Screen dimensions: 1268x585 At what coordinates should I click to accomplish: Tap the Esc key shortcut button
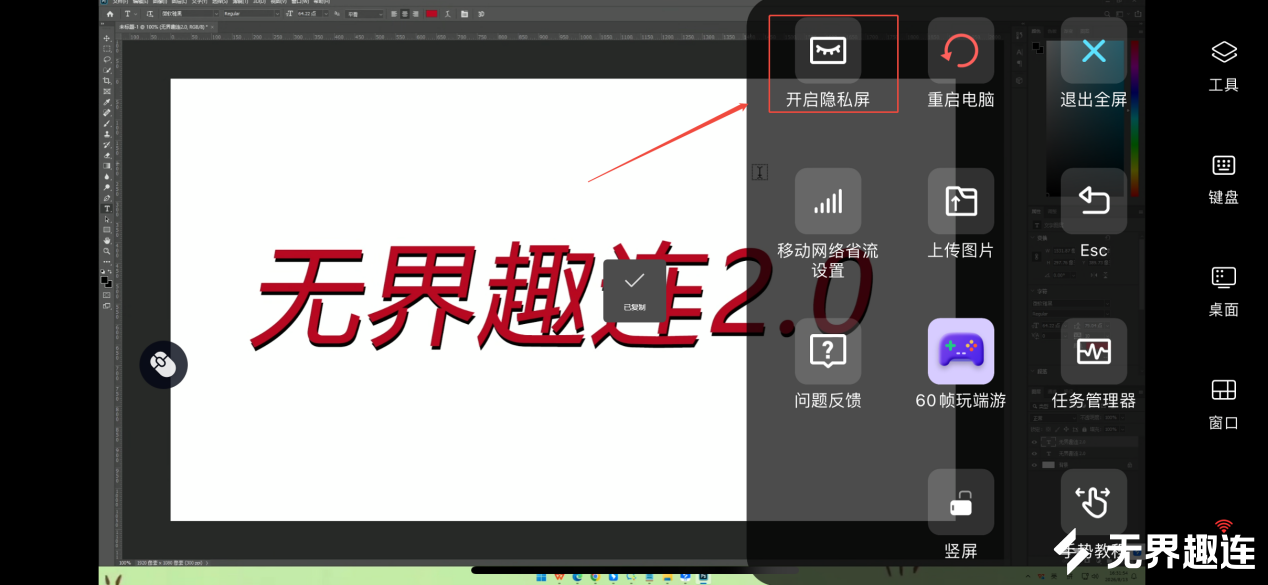[x=1093, y=201]
